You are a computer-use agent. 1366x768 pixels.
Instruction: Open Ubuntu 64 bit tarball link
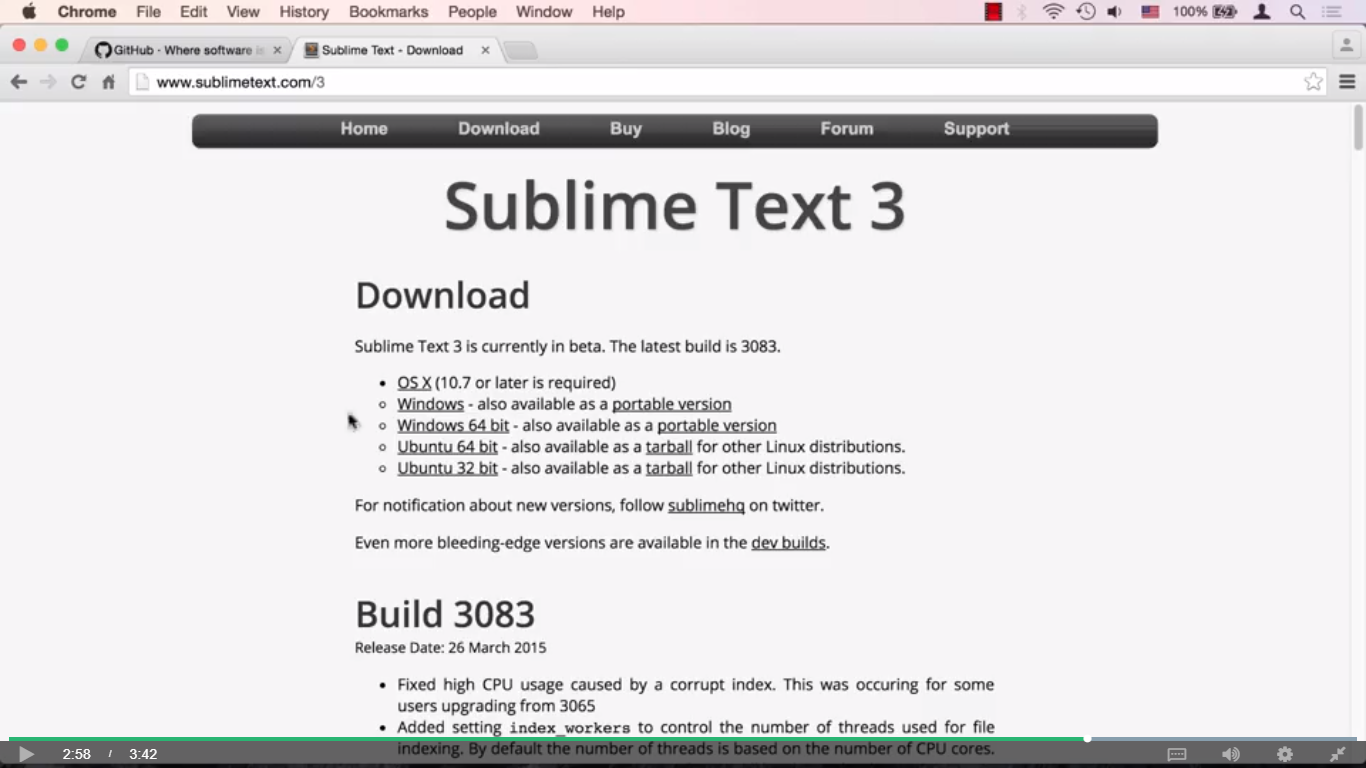click(669, 447)
